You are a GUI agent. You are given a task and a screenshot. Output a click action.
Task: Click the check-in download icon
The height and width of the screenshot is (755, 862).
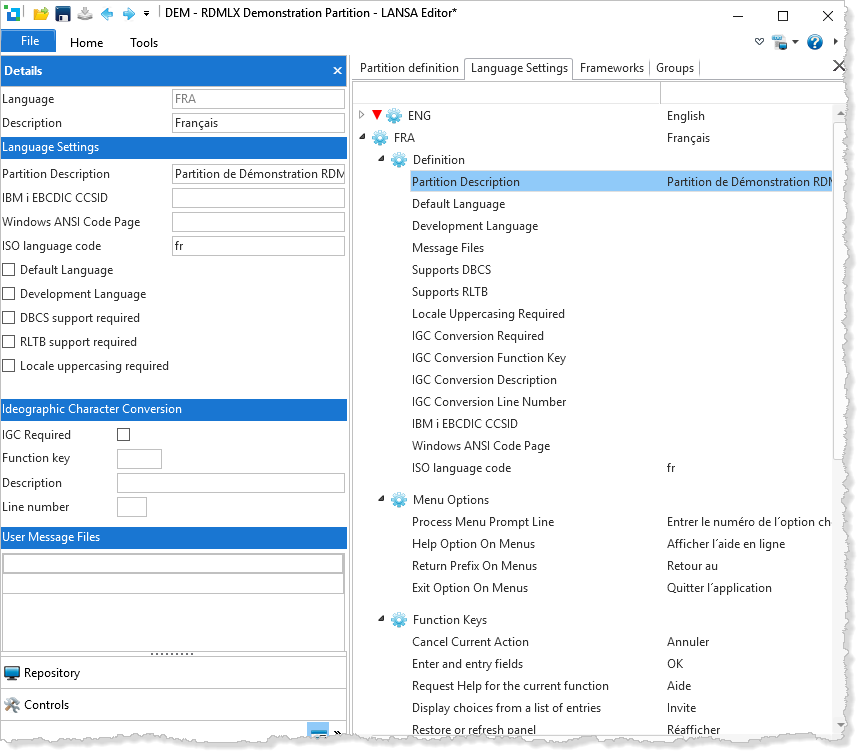[x=85, y=13]
